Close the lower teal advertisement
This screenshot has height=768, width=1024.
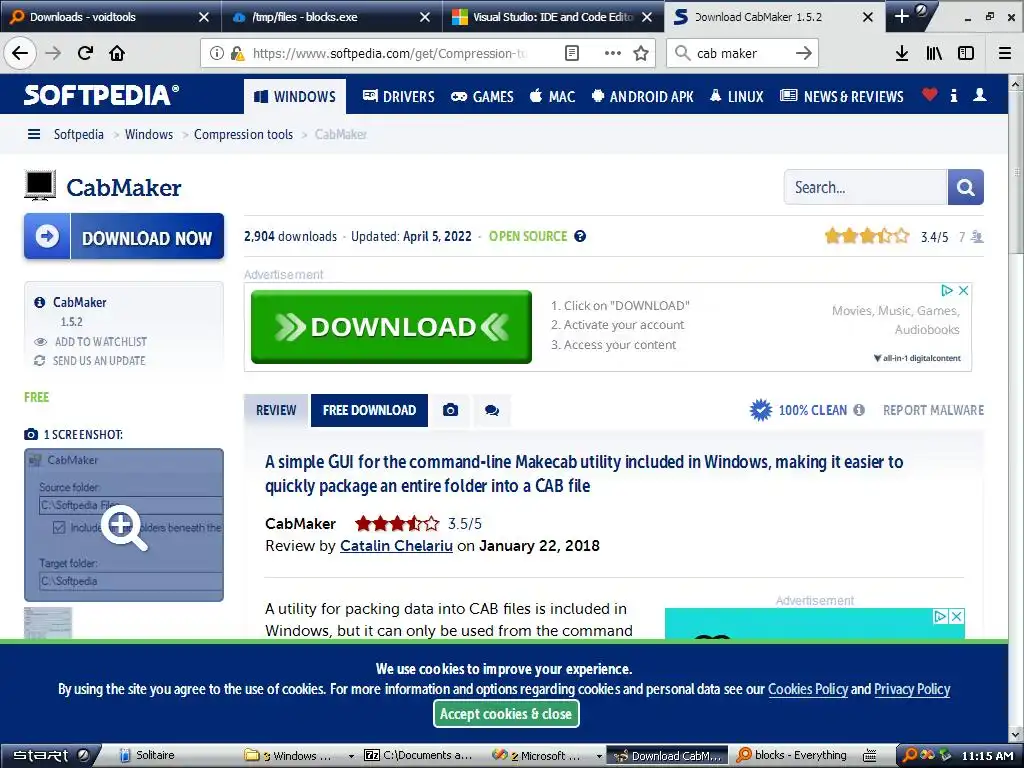[955, 616]
